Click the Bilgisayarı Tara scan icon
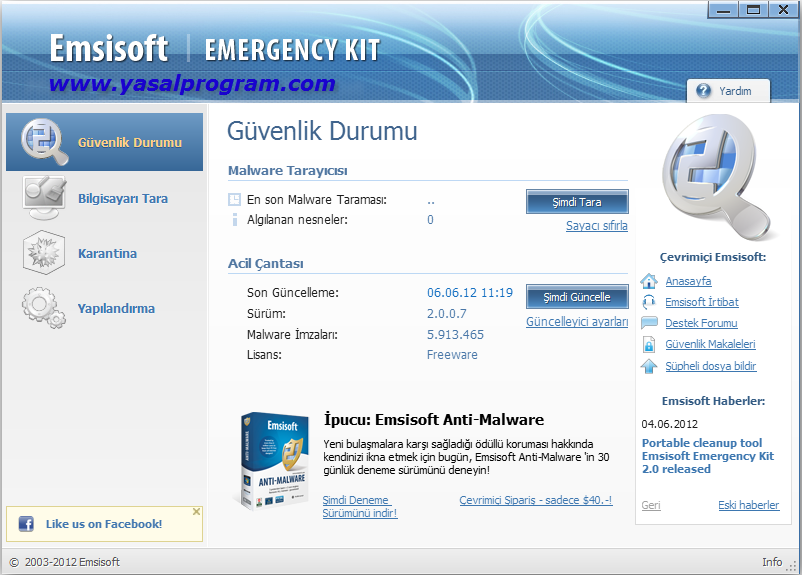This screenshot has width=802, height=575. [x=44, y=198]
